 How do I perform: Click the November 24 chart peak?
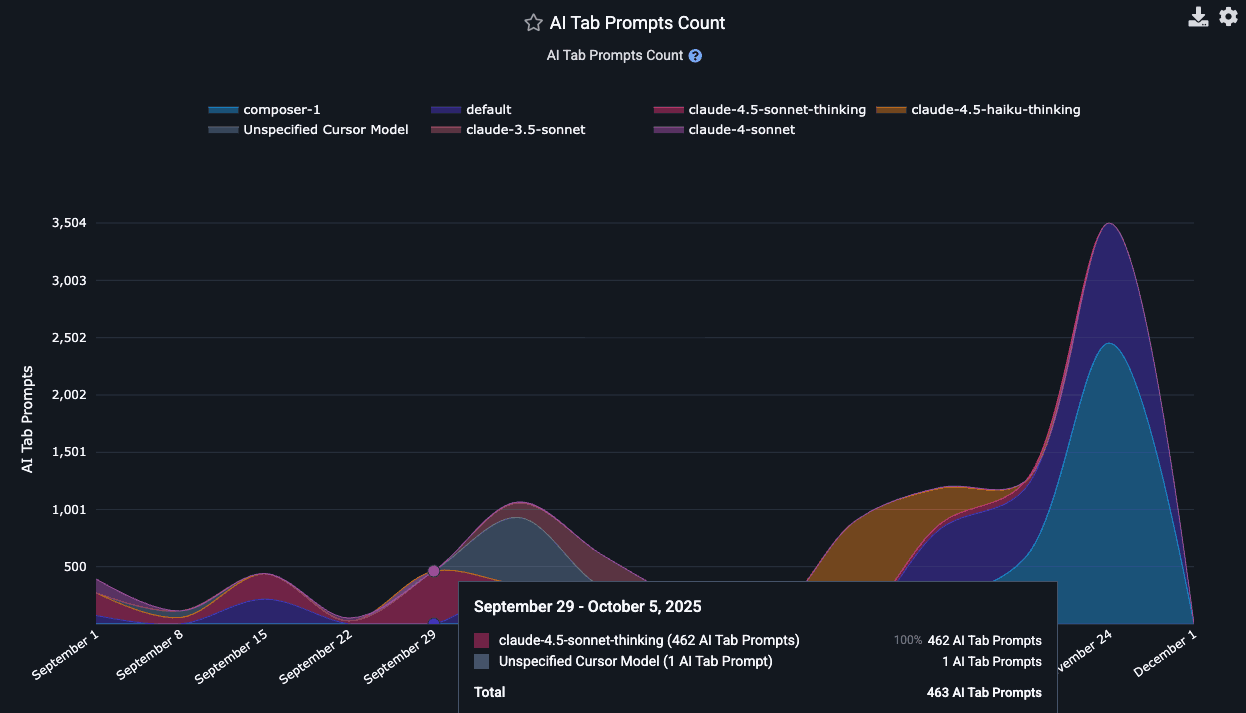pos(1108,224)
